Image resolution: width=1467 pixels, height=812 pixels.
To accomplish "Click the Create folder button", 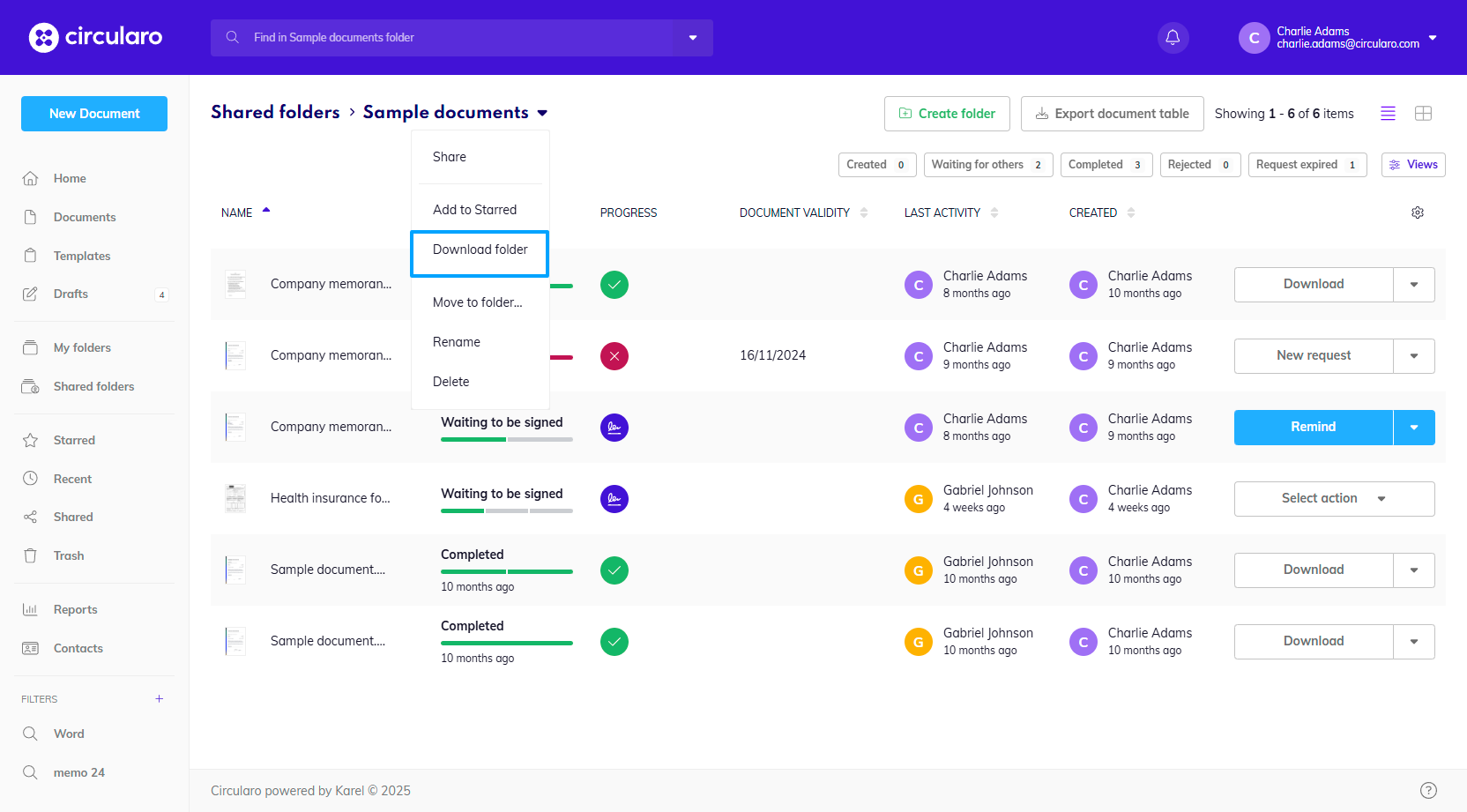I will tap(947, 114).
